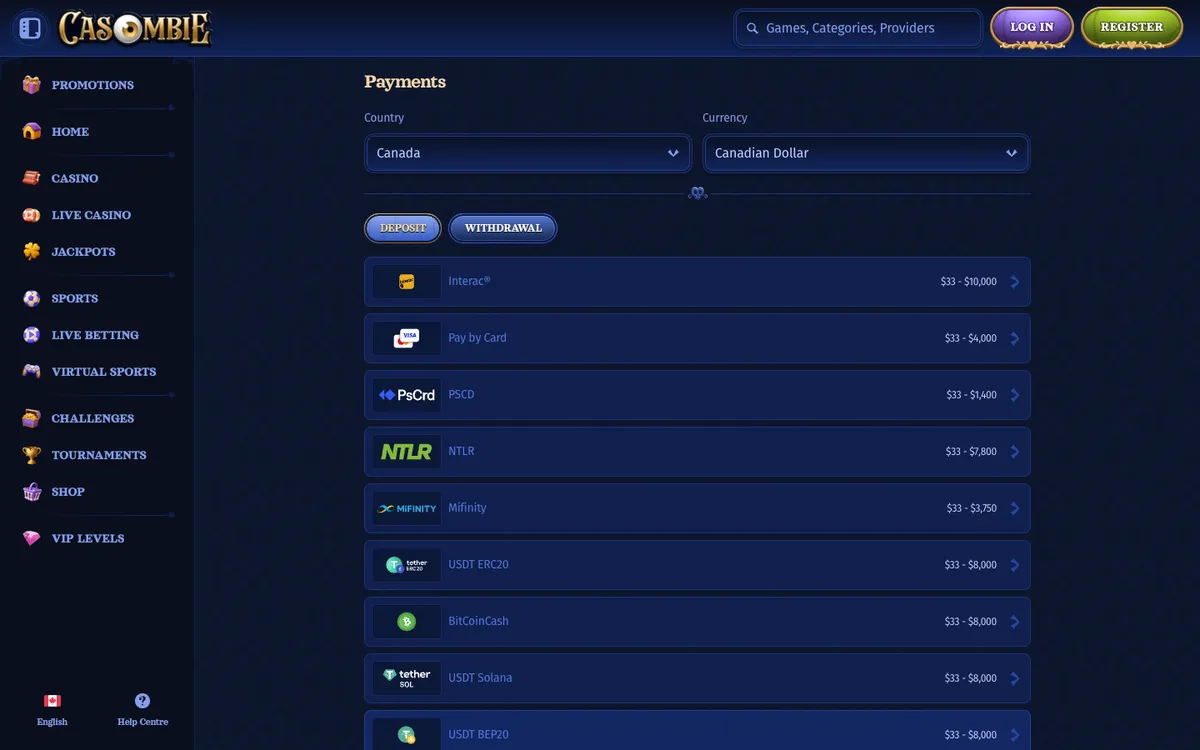Click the Tether ERC20 logo
Viewport: 1200px width, 750px height.
(x=407, y=565)
